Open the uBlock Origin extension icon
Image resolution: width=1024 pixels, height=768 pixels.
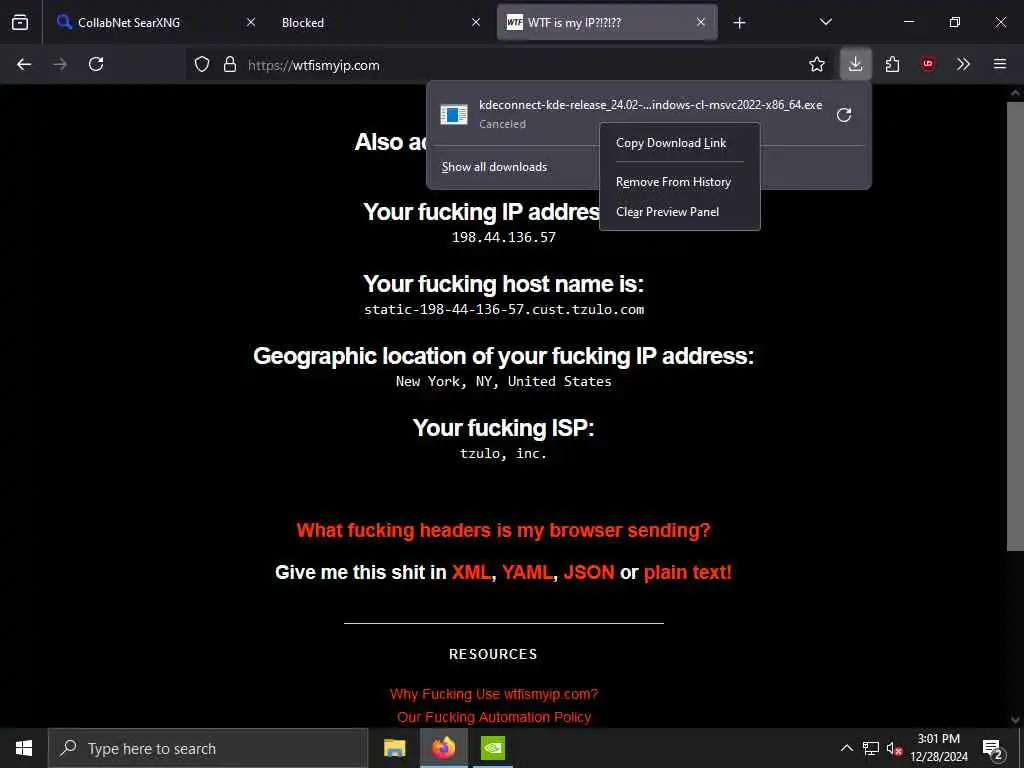pyautogui.click(x=928, y=64)
